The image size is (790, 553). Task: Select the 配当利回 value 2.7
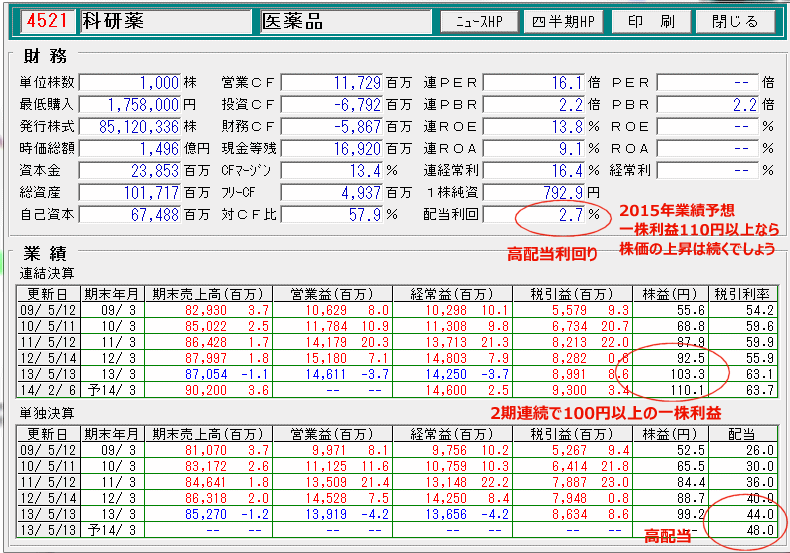point(534,215)
